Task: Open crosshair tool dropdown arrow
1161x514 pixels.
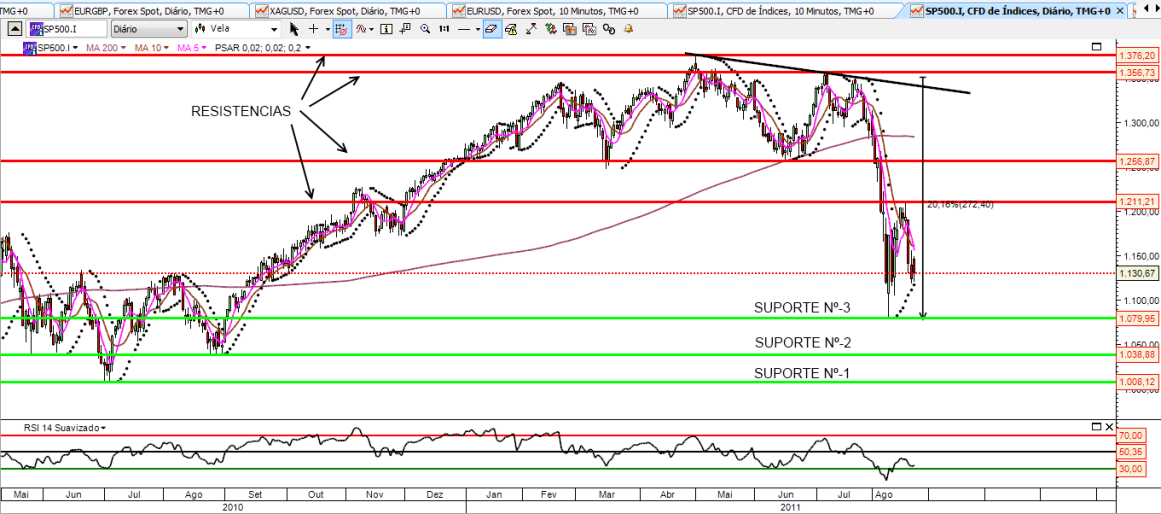Action: coord(328,29)
